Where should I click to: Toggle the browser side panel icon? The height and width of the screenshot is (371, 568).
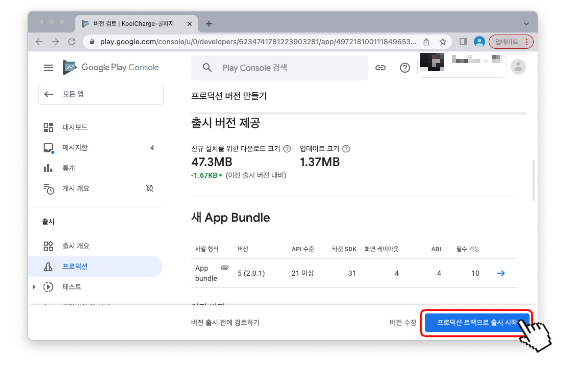pos(463,42)
